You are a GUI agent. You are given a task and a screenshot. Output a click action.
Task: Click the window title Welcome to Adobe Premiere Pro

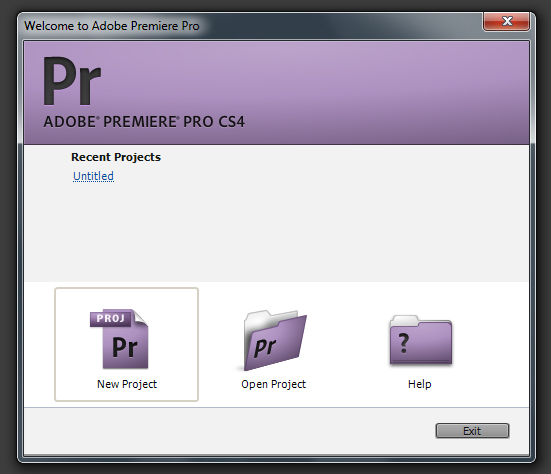(x=112, y=26)
